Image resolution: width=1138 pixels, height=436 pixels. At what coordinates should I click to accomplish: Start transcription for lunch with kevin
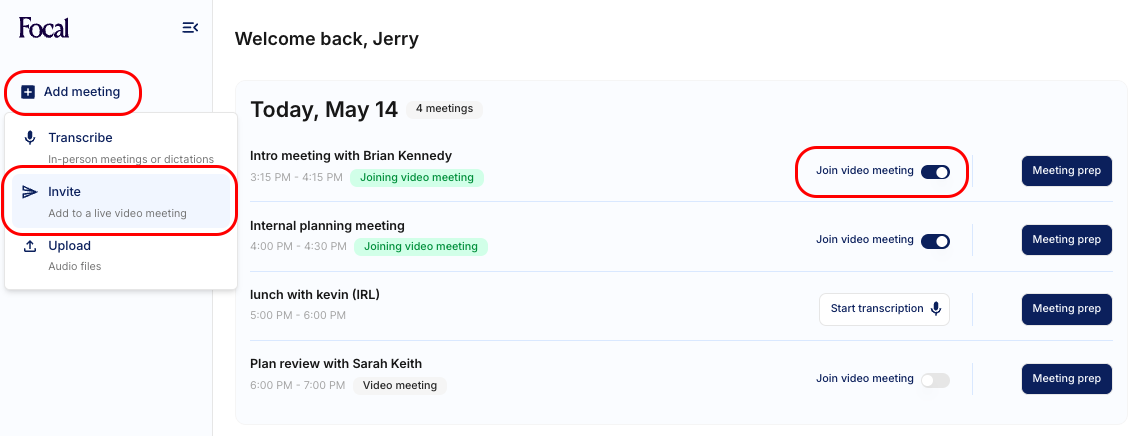[x=876, y=309]
